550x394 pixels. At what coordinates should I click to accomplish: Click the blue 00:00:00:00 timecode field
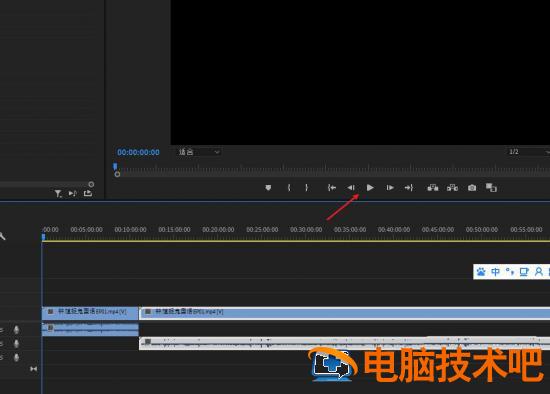click(x=138, y=152)
